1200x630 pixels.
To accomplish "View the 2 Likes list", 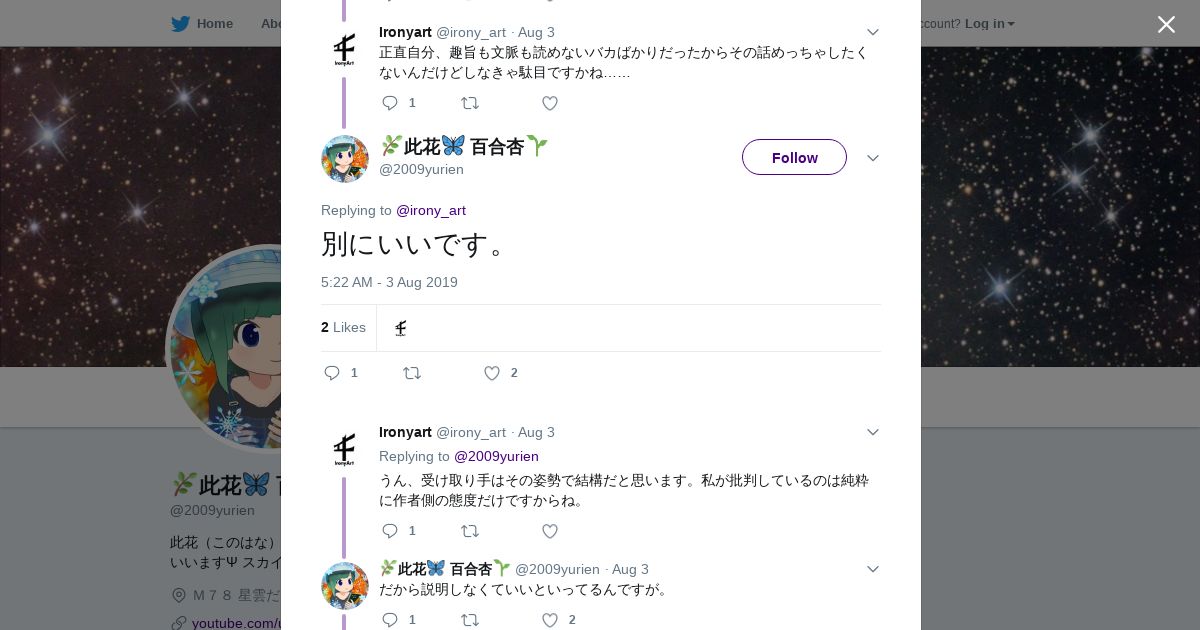I will coord(343,327).
